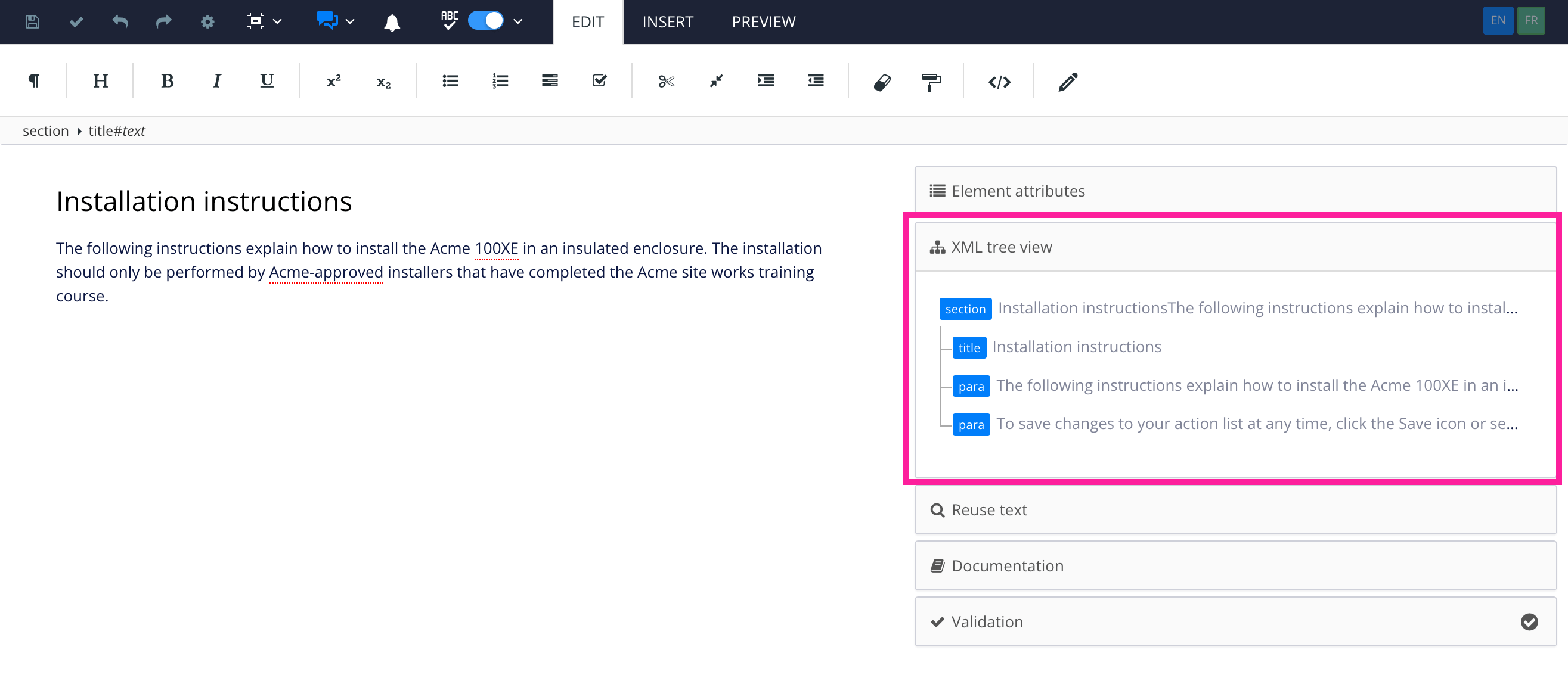Click the Validation status check circle
This screenshot has width=1568, height=678.
pyautogui.click(x=1529, y=621)
